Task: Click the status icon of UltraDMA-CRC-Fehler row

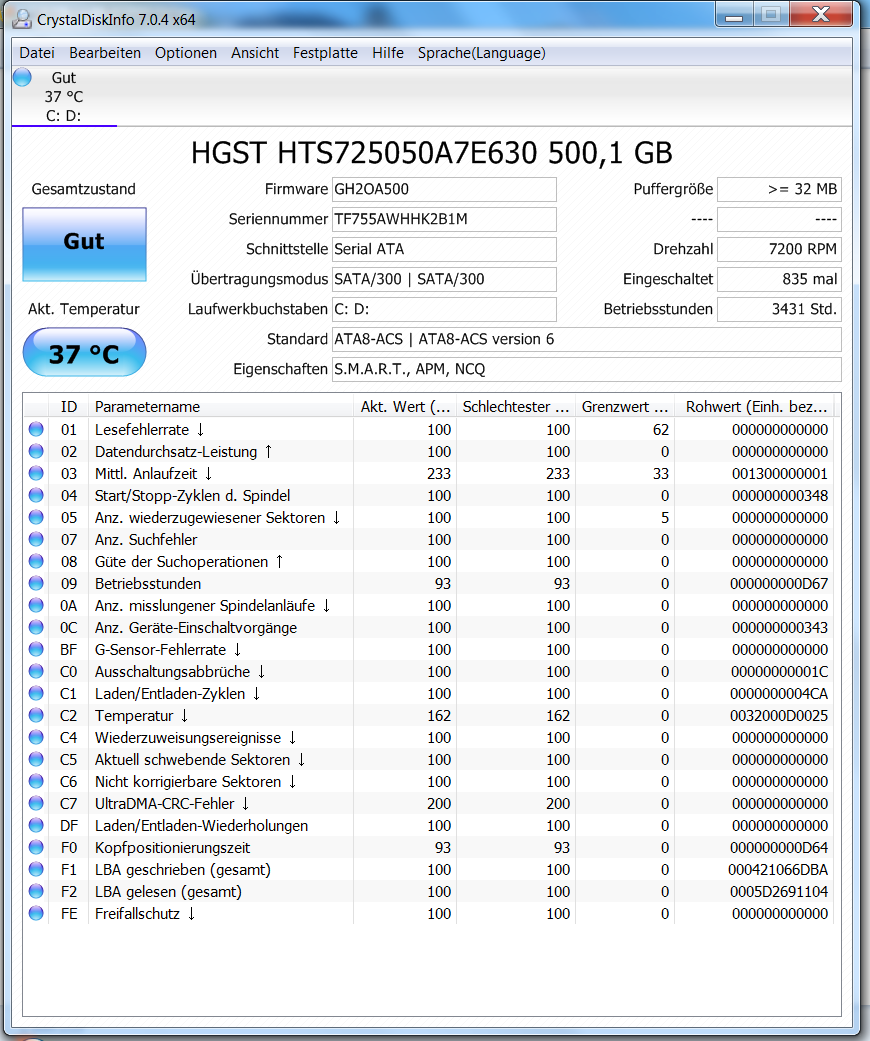Action: (x=36, y=803)
